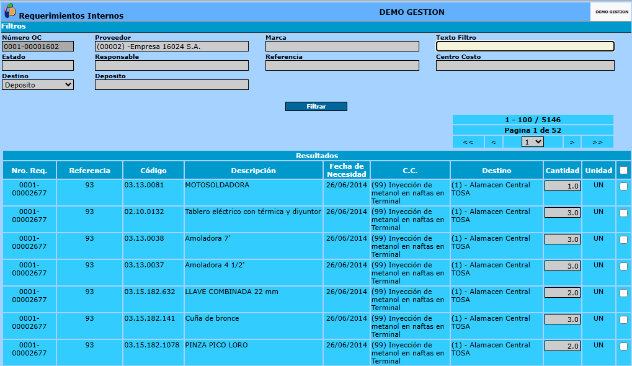Click the Filtrar button

[316, 106]
